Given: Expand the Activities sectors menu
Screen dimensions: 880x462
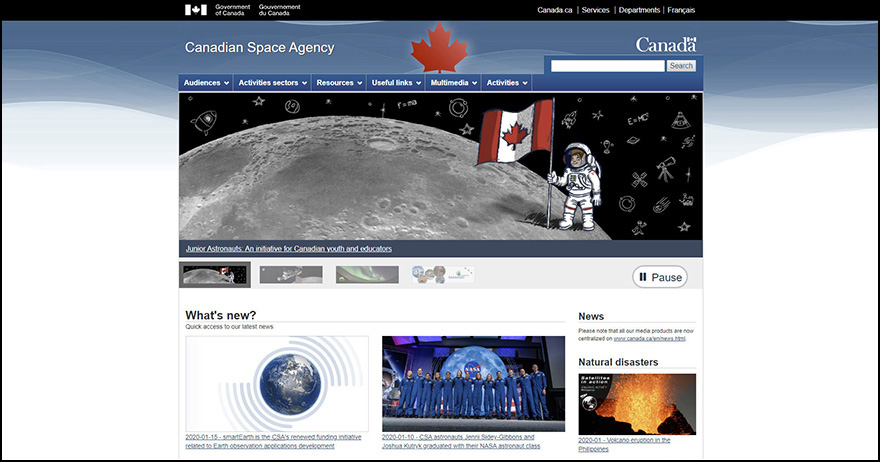Looking at the screenshot, I should coord(273,83).
